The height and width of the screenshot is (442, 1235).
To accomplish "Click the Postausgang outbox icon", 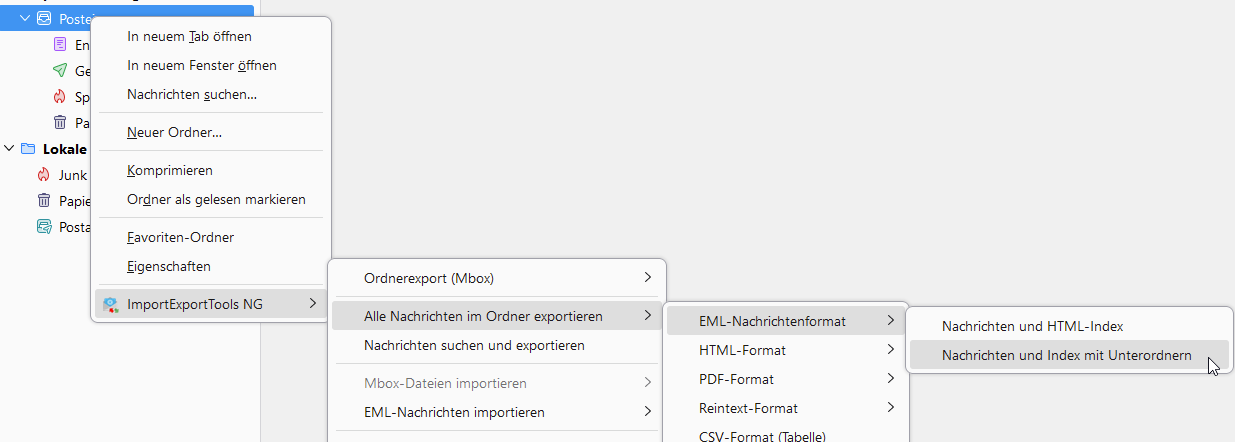I will [44, 227].
